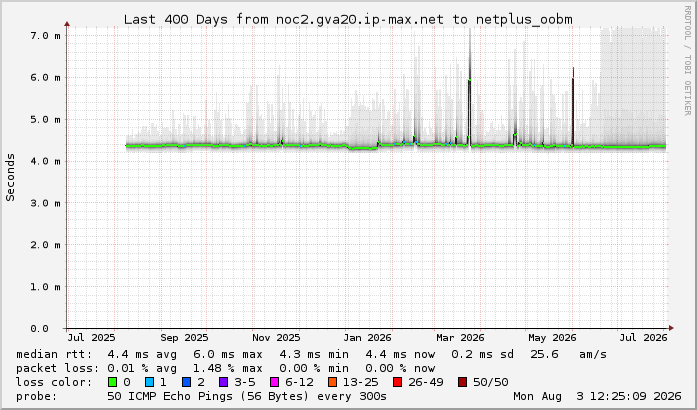Click the '50 ICMP Echo Pings (56 Bytes) every 300s' text
The image size is (697, 410).
[x=247, y=396]
